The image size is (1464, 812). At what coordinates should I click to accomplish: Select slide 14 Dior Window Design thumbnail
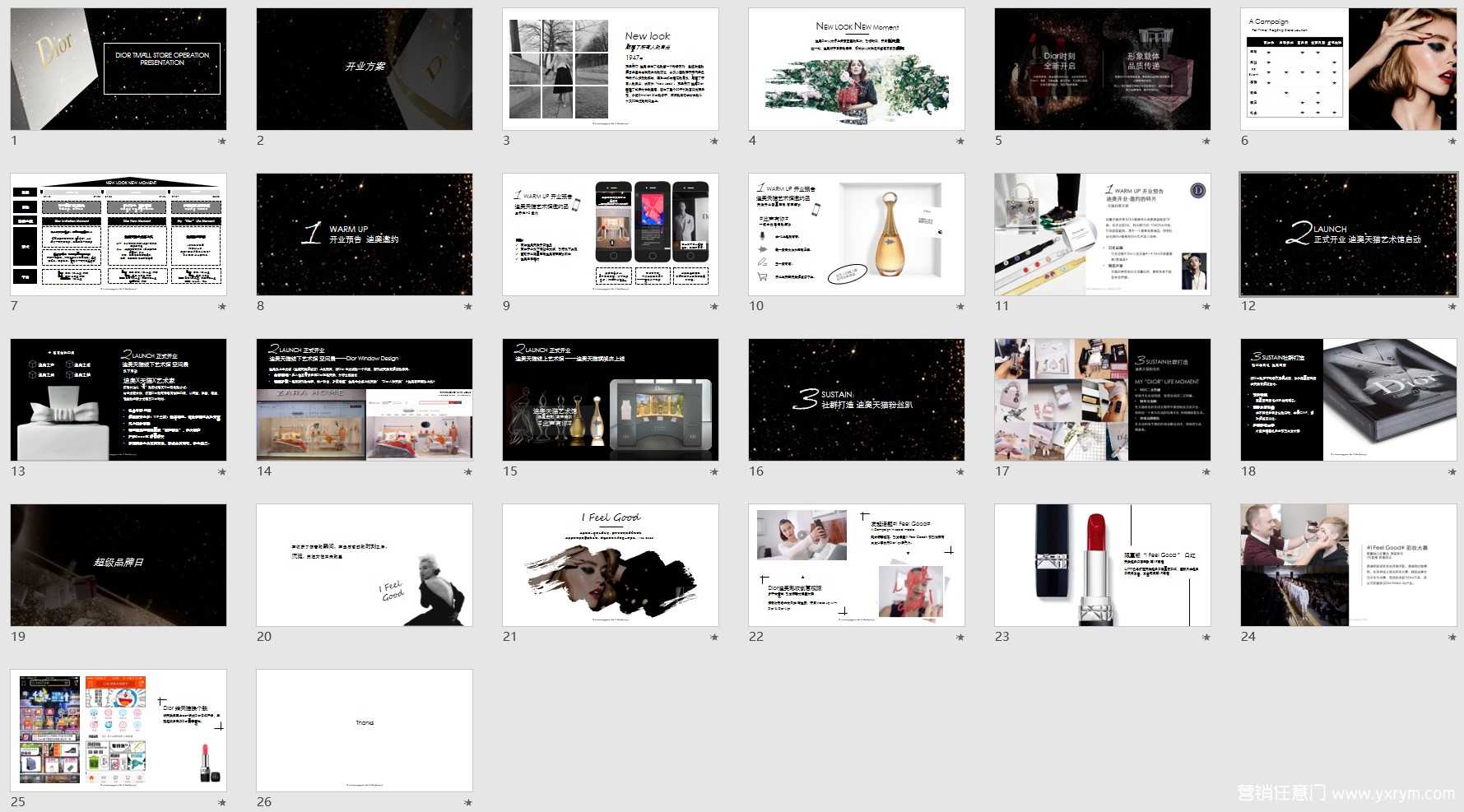click(365, 400)
